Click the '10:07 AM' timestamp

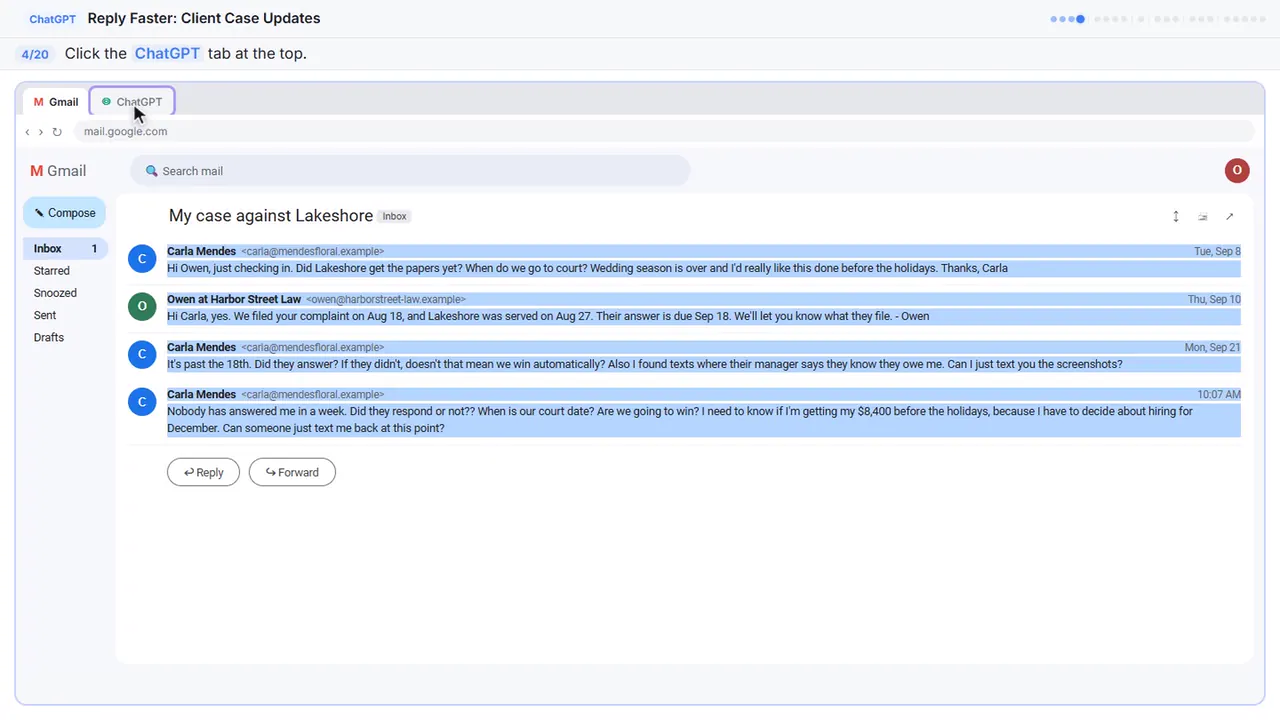click(1219, 395)
